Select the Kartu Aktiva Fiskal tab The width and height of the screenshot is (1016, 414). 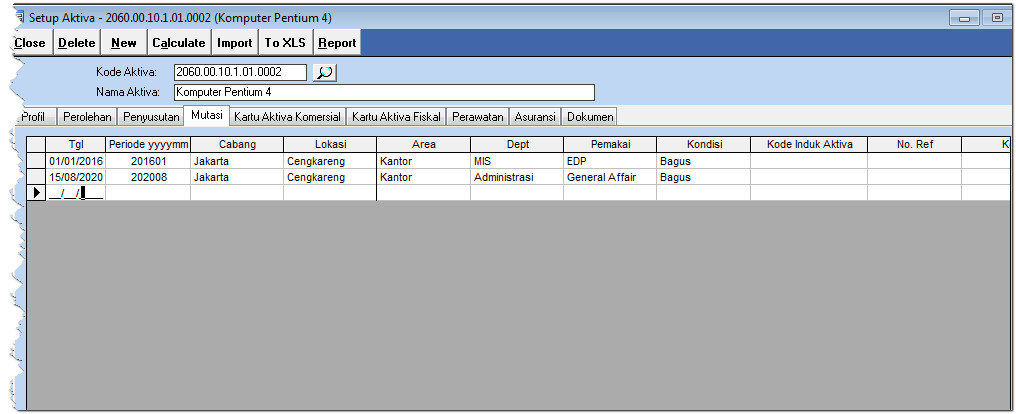coord(396,117)
